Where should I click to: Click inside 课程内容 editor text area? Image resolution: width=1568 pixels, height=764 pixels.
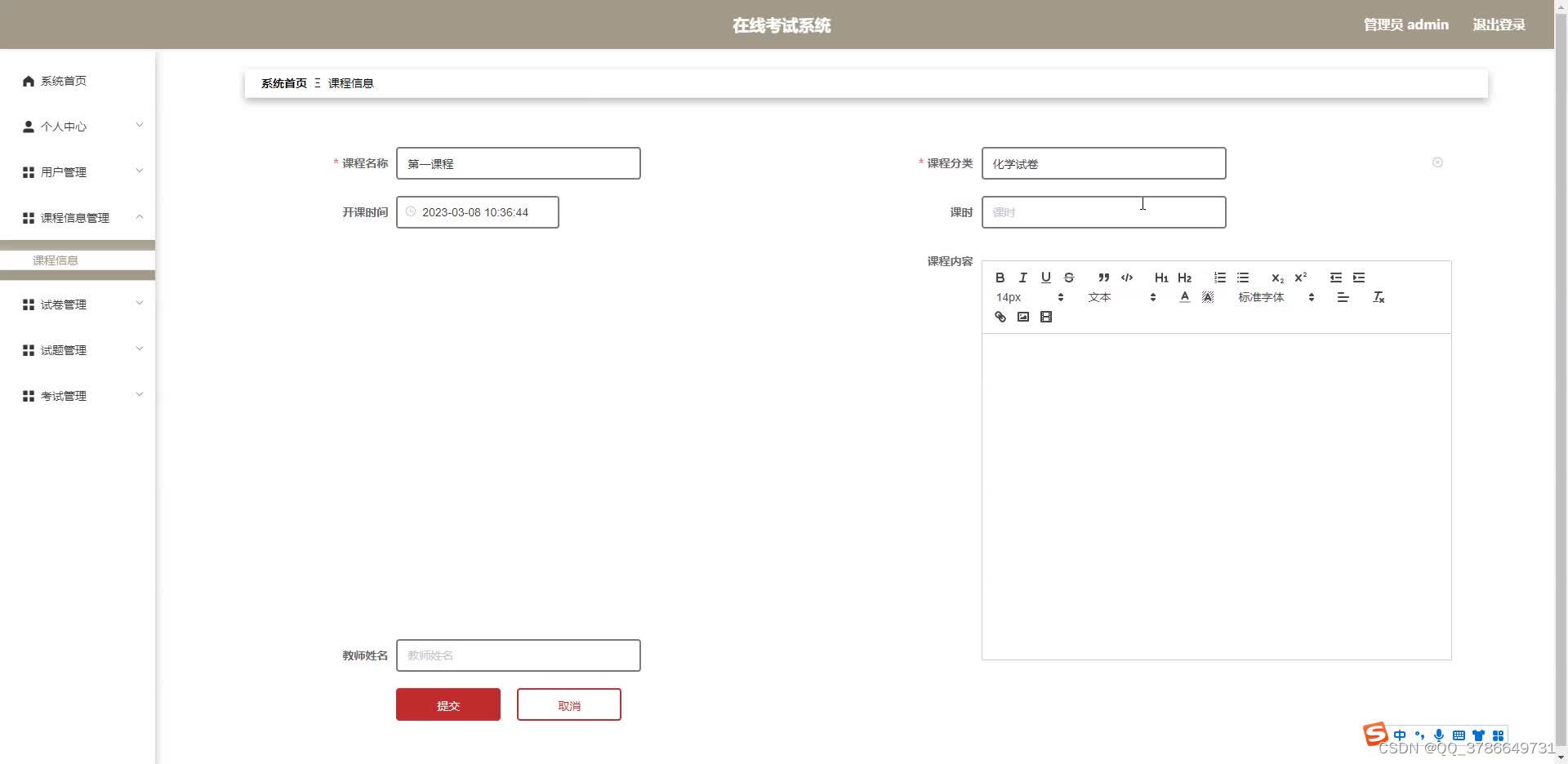point(1216,496)
